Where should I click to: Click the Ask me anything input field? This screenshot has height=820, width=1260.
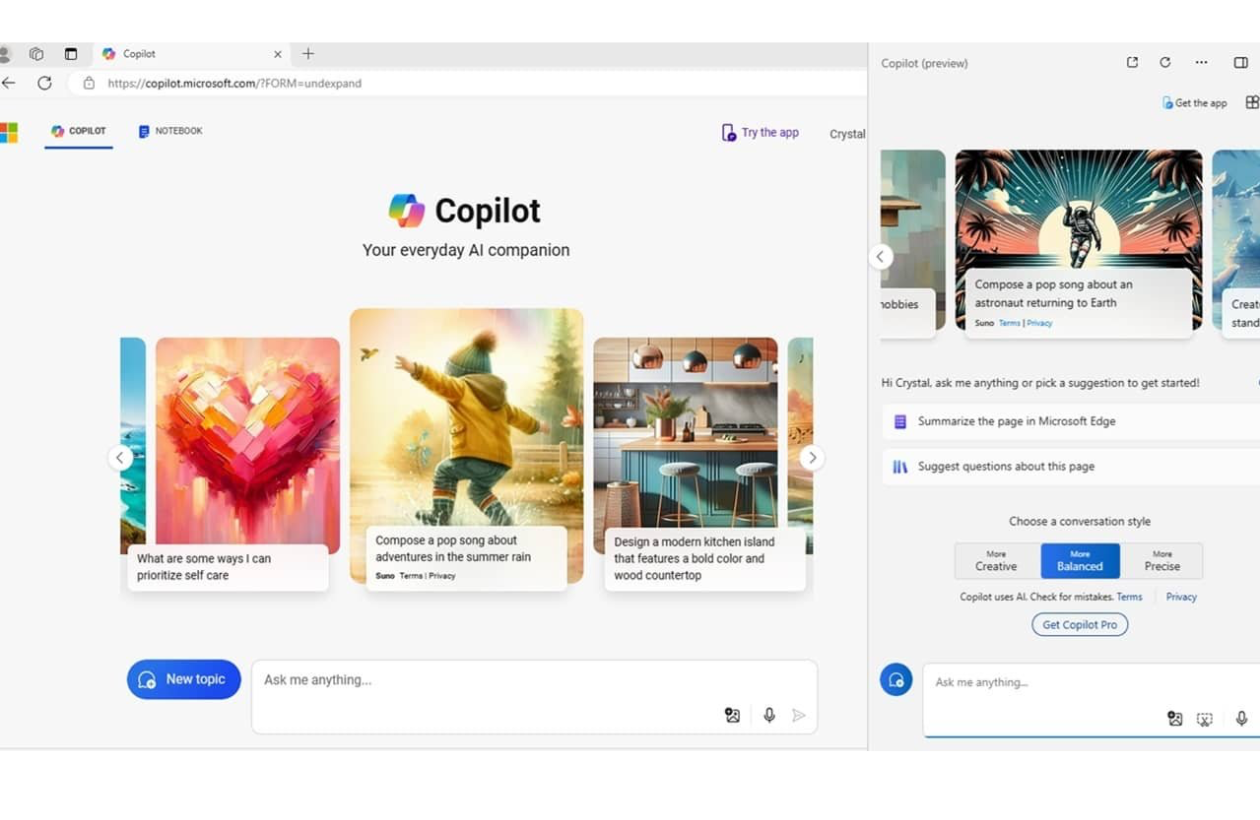[450, 679]
